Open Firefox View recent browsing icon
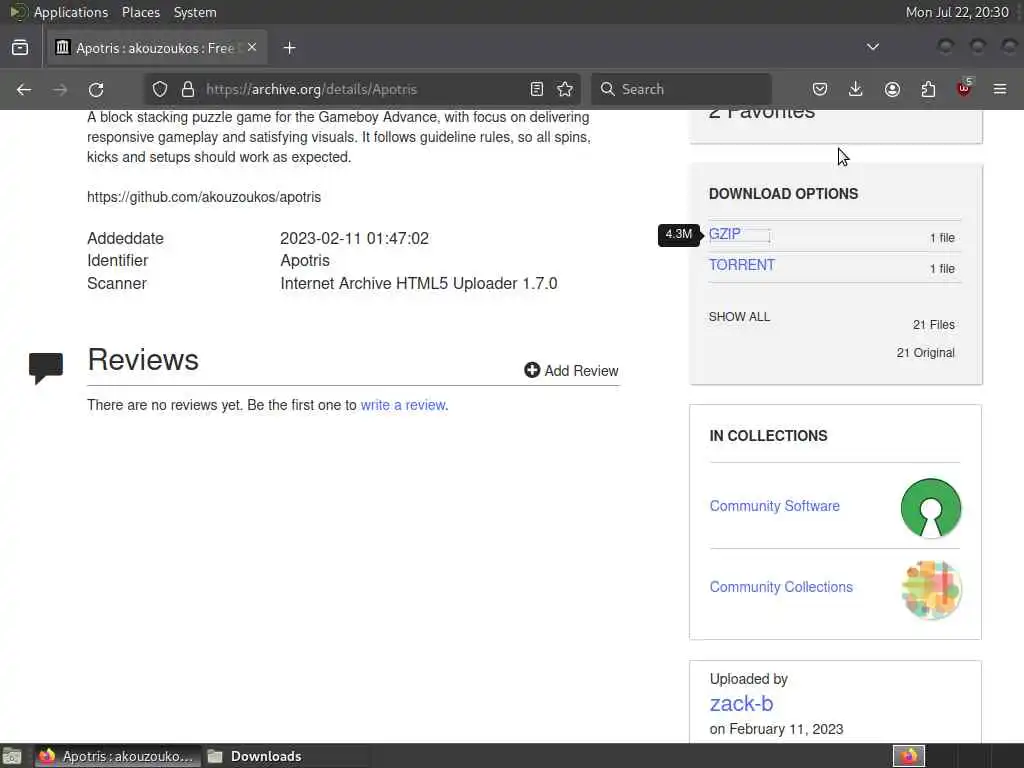The height and width of the screenshot is (768, 1024). 20,48
